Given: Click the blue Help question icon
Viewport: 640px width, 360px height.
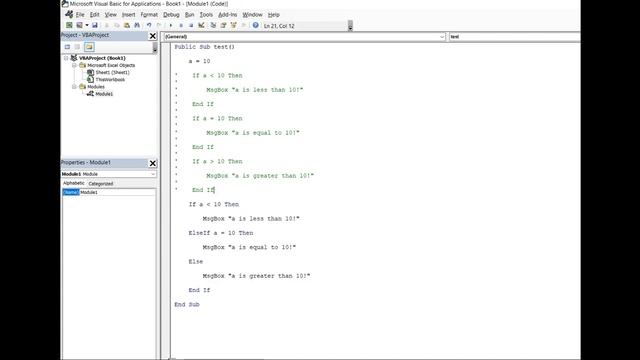Looking at the screenshot, I should (x=256, y=25).
